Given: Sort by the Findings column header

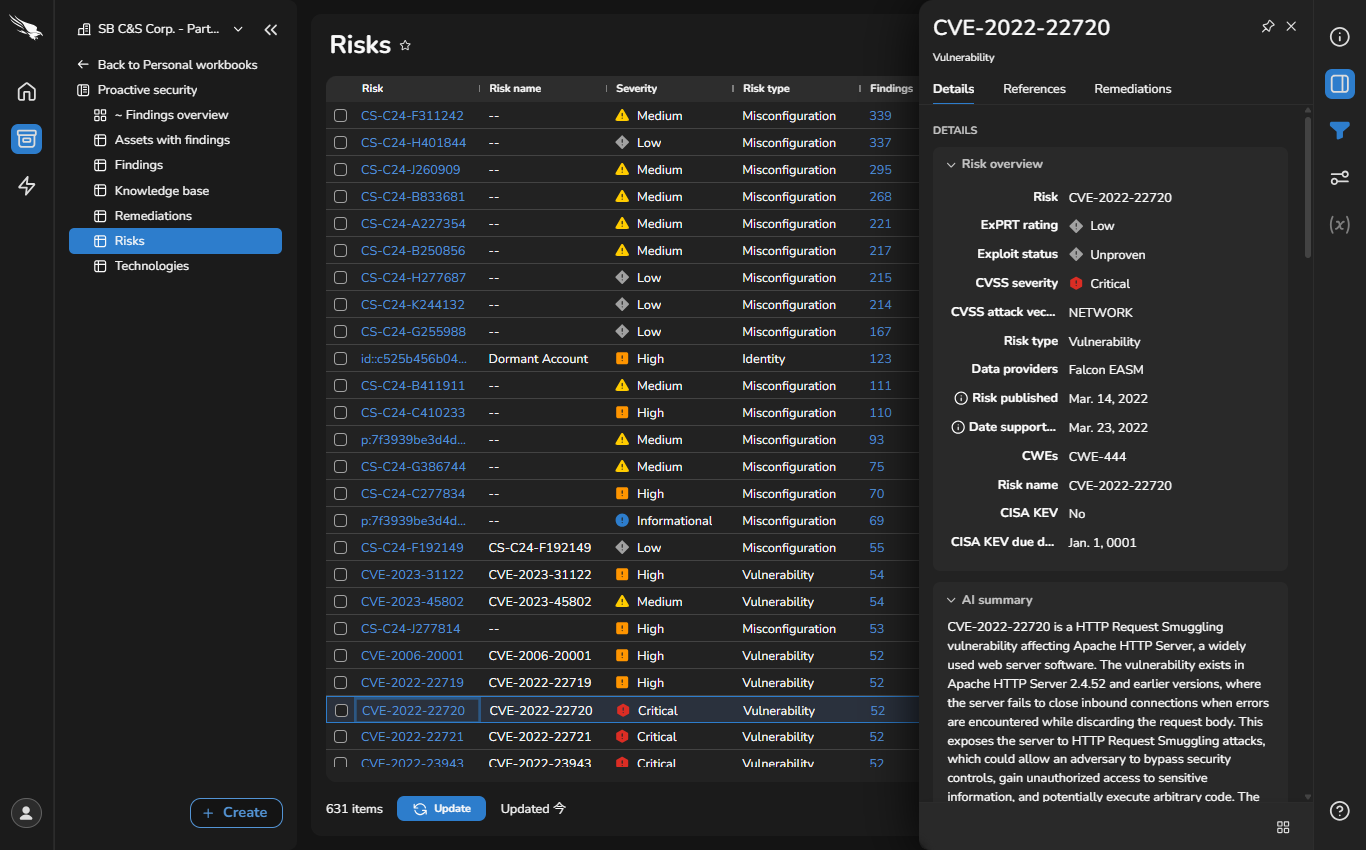Looking at the screenshot, I should 891,88.
